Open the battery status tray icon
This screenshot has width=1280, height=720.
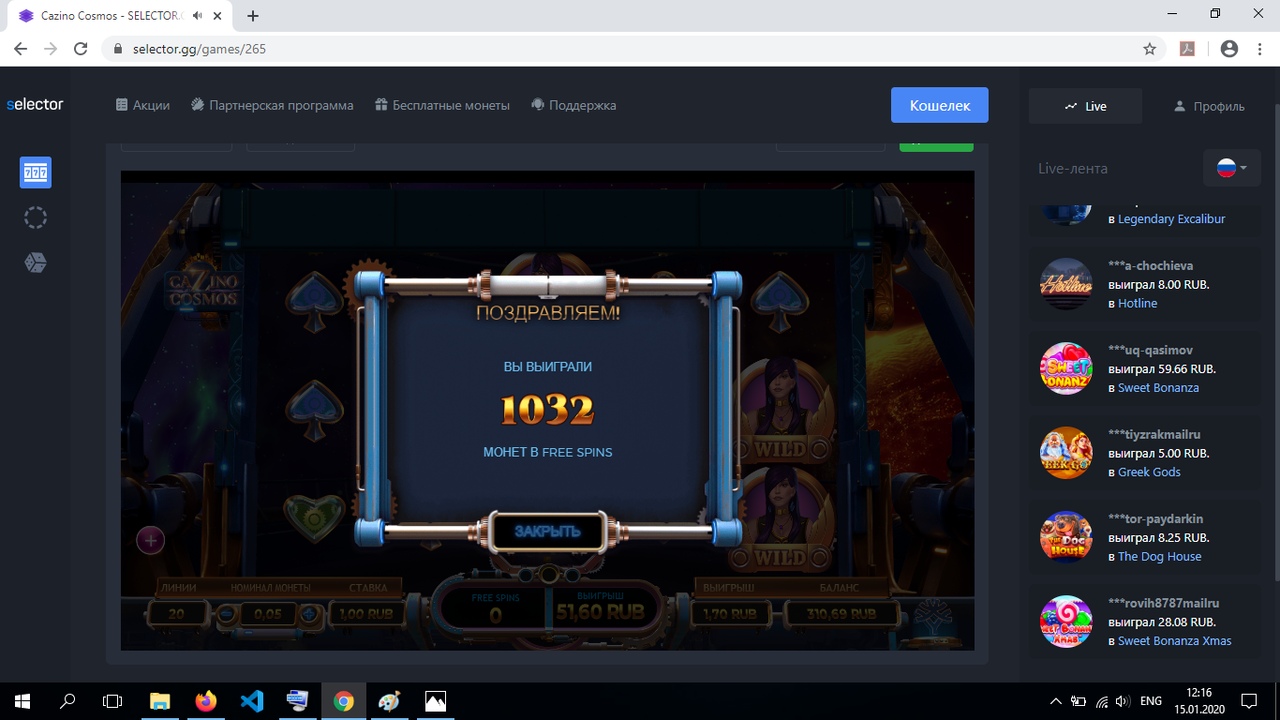tap(1079, 701)
